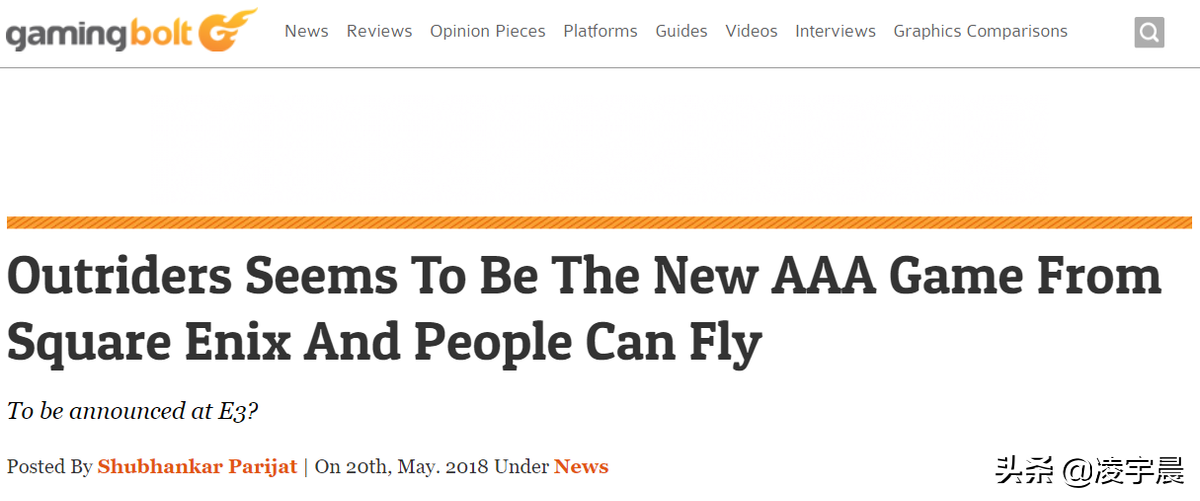Select Guides in the navigation bar
The height and width of the screenshot is (501, 1200).
(x=681, y=31)
